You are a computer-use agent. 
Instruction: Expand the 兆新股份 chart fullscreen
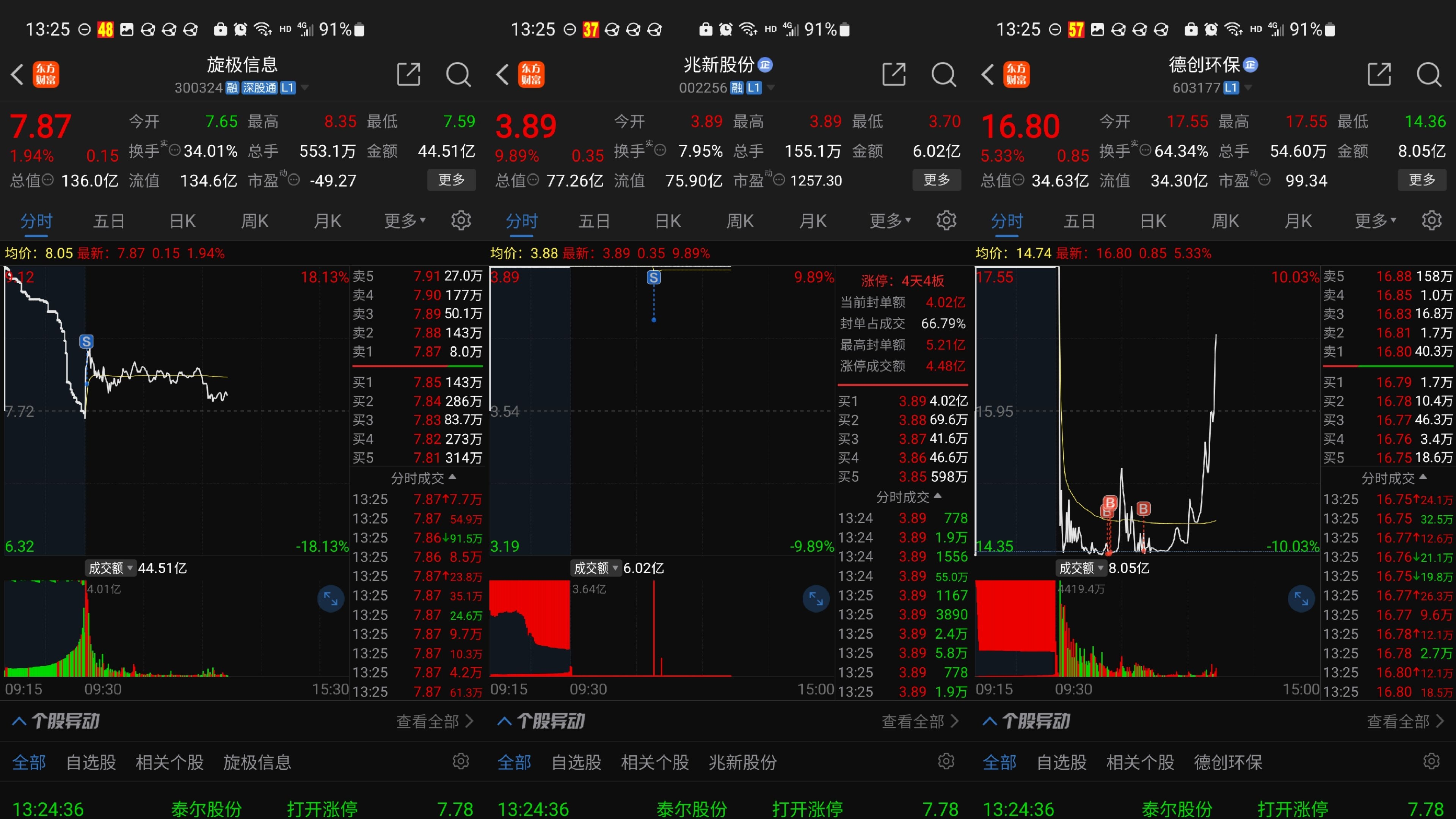click(816, 599)
